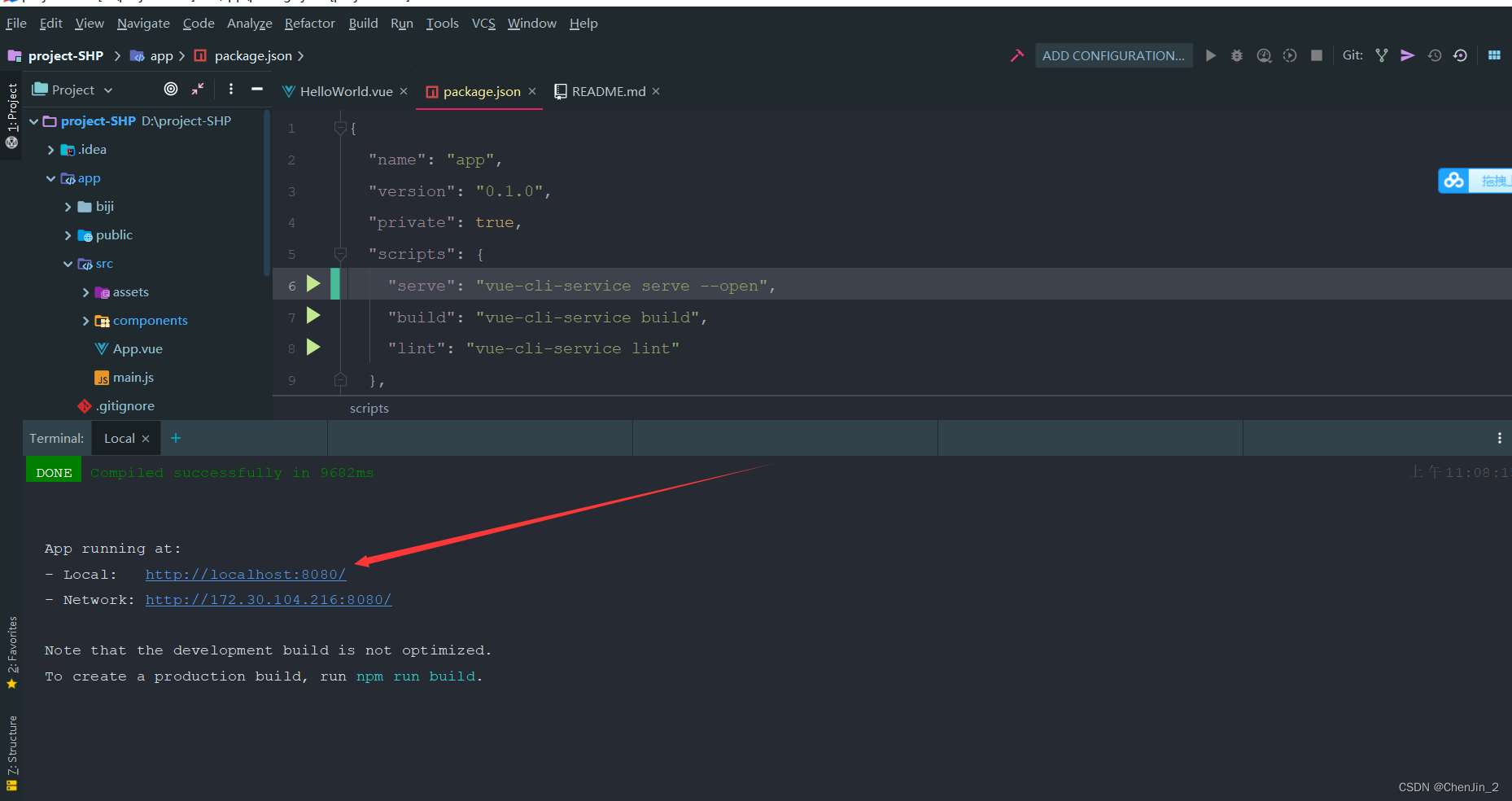Switch to the HelloWorld.vue tab
Image resolution: width=1512 pixels, height=801 pixels.
(346, 91)
